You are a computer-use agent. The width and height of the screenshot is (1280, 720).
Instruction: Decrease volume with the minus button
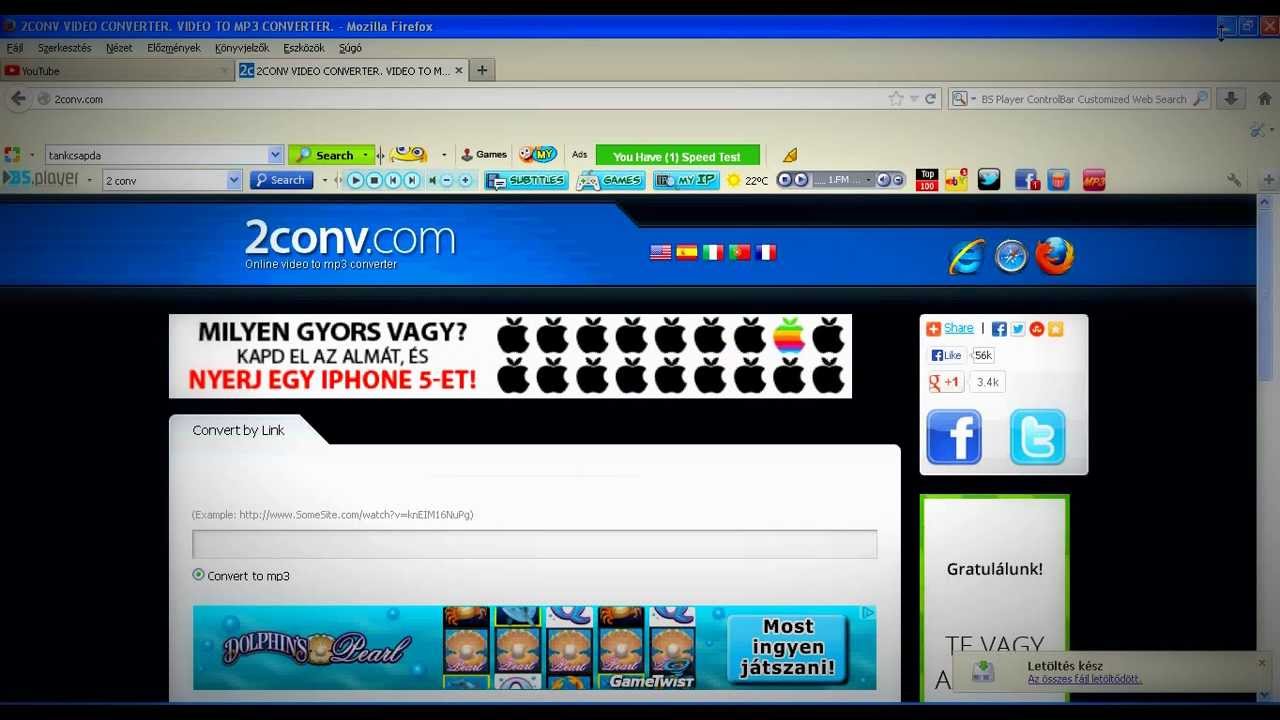[447, 180]
